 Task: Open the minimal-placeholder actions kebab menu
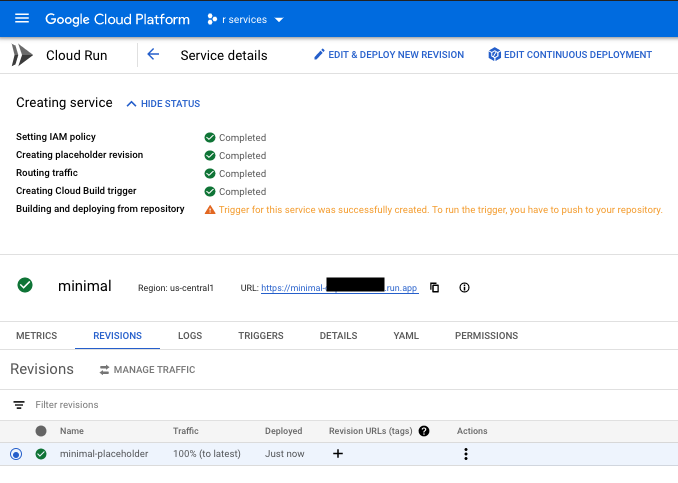click(x=466, y=454)
